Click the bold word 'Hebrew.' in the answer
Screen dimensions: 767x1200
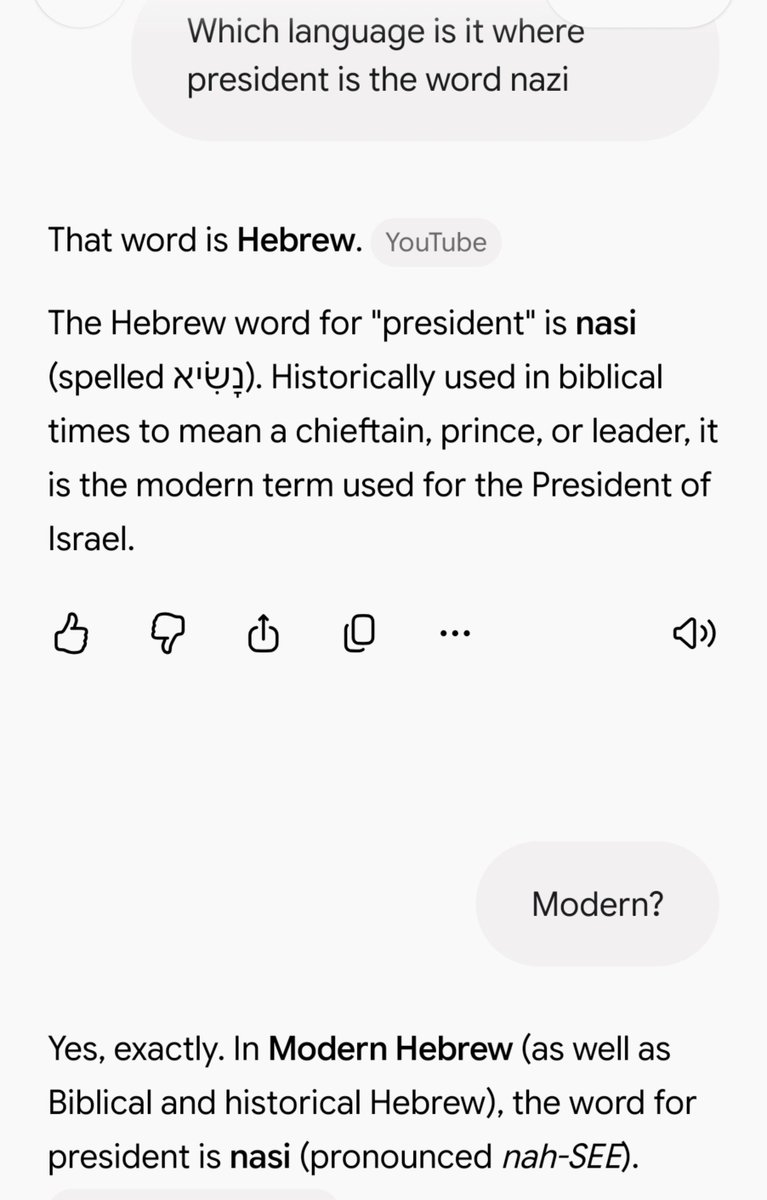tap(299, 241)
